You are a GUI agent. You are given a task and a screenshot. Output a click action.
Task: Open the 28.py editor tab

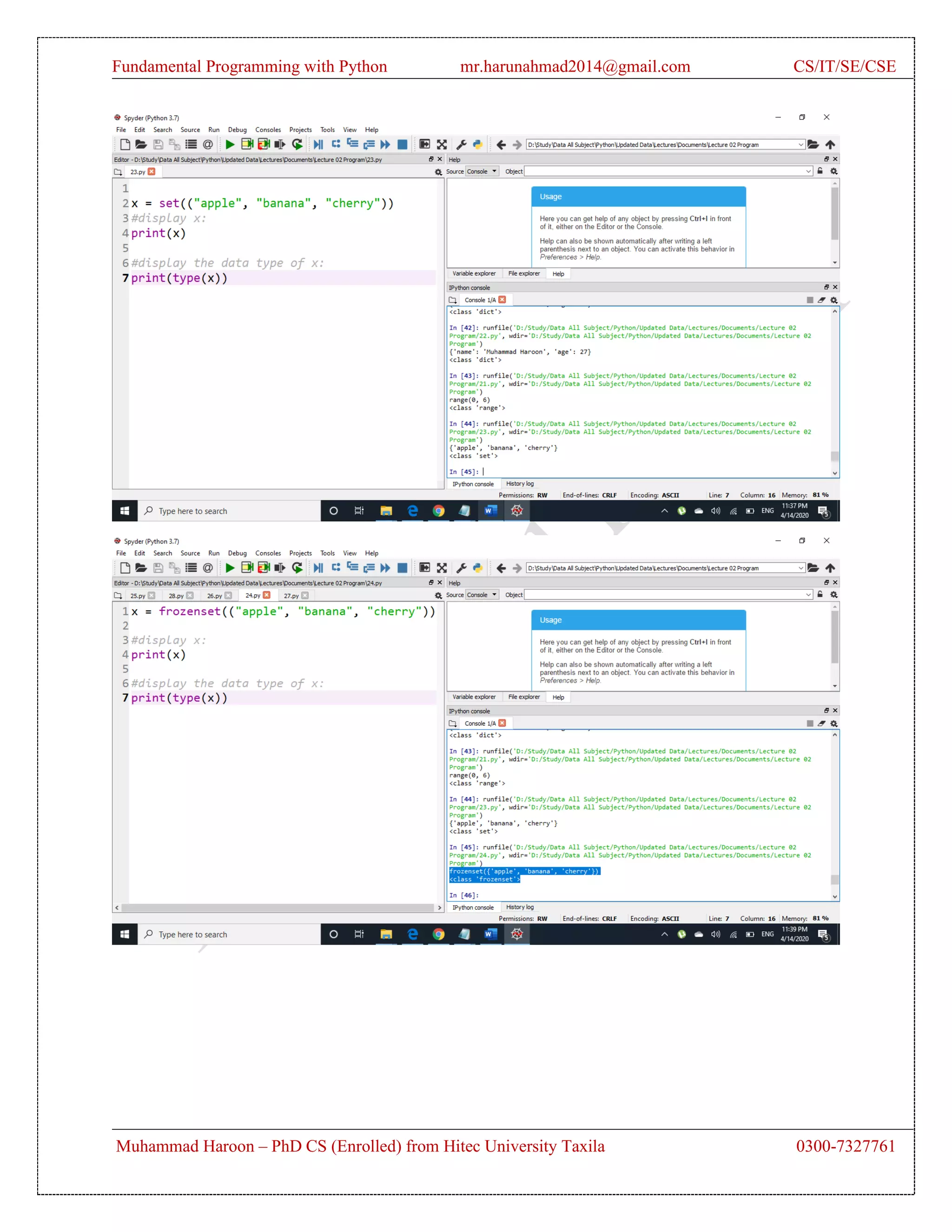[x=176, y=596]
